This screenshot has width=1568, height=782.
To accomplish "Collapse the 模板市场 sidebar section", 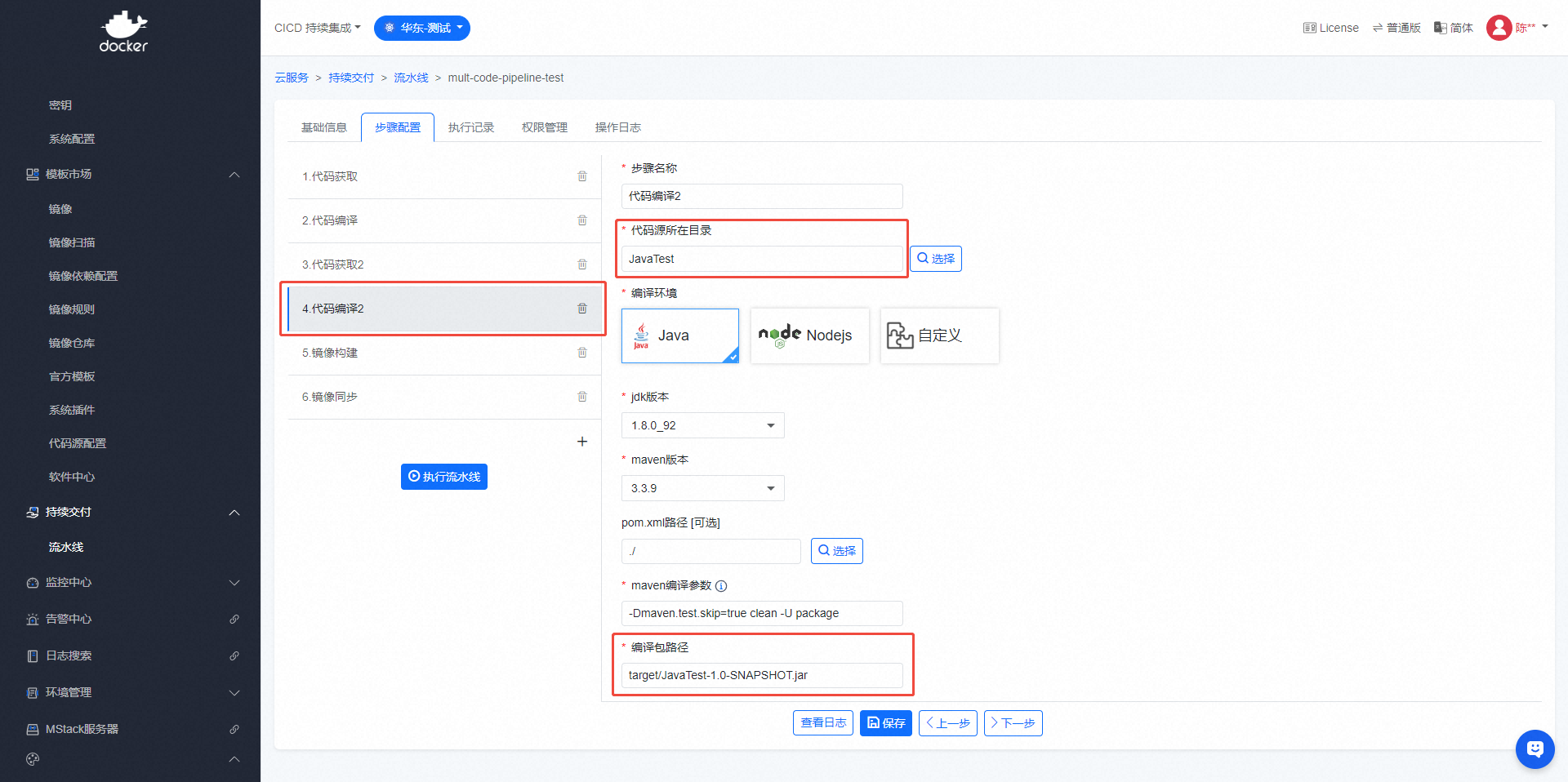I will (234, 175).
